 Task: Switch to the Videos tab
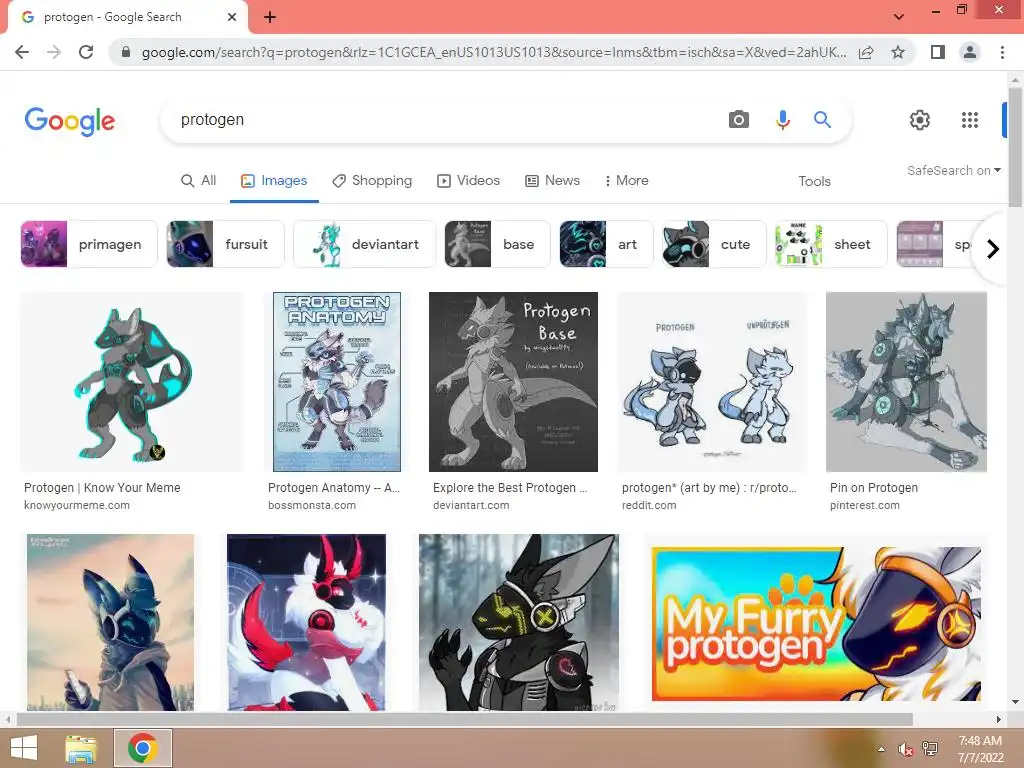pos(468,180)
